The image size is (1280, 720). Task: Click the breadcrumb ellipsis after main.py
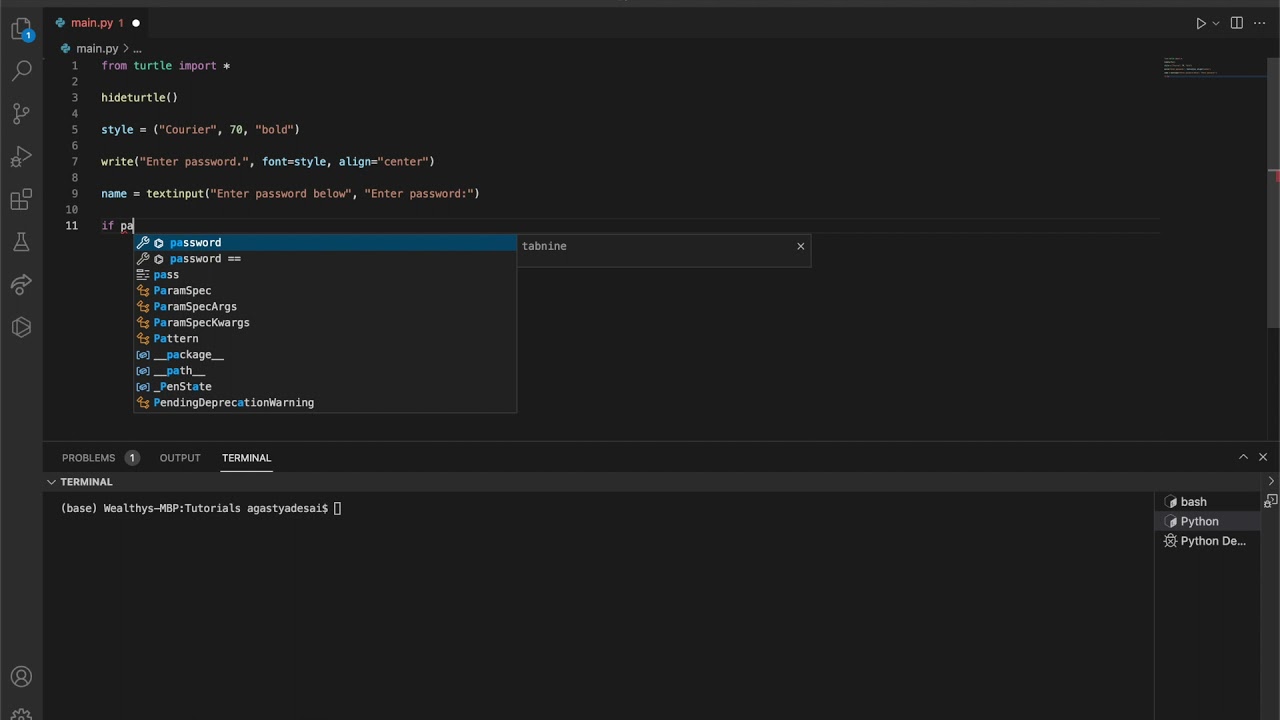(x=137, y=48)
